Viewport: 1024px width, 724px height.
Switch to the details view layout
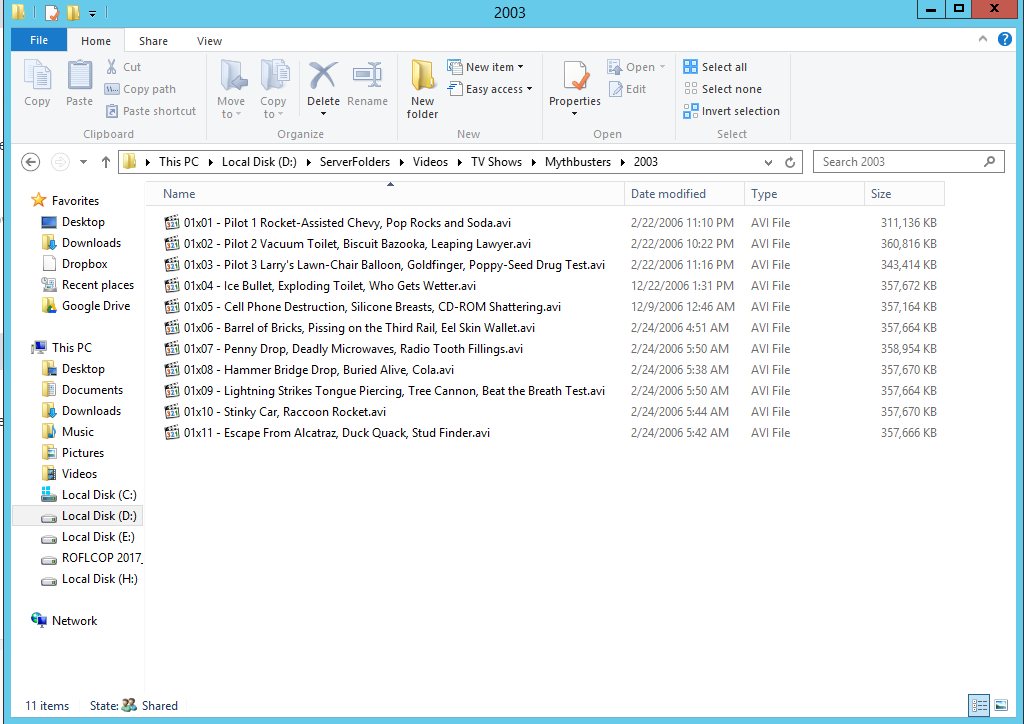click(979, 706)
